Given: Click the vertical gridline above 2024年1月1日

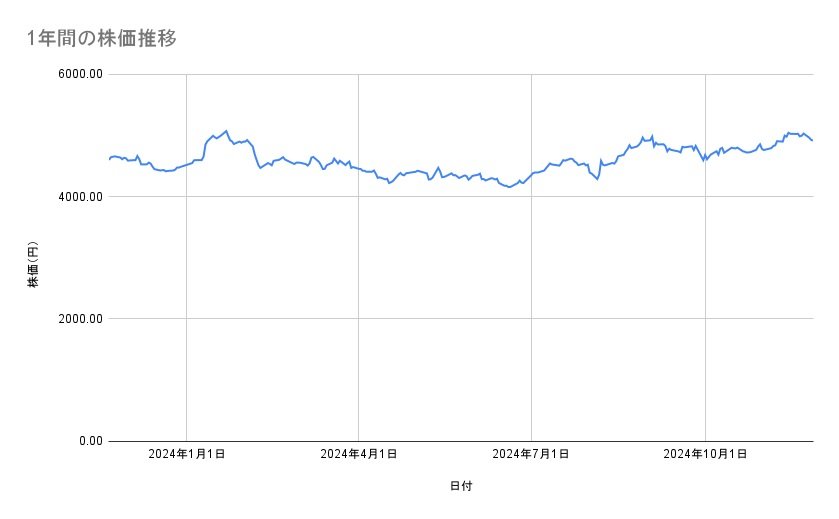Looking at the screenshot, I should point(187,300).
